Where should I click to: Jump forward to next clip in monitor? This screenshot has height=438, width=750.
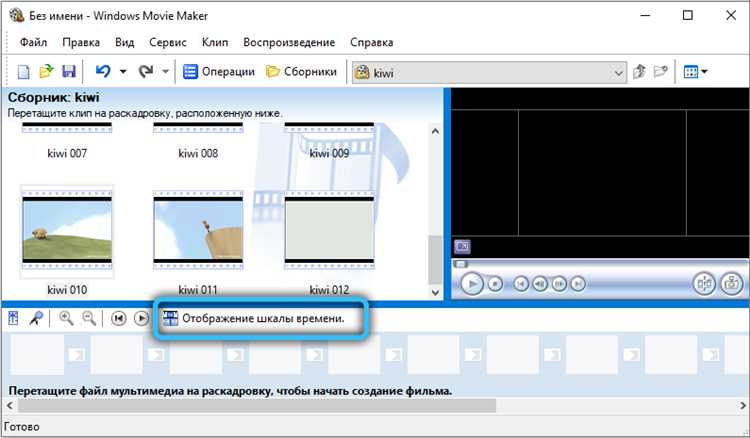578,284
